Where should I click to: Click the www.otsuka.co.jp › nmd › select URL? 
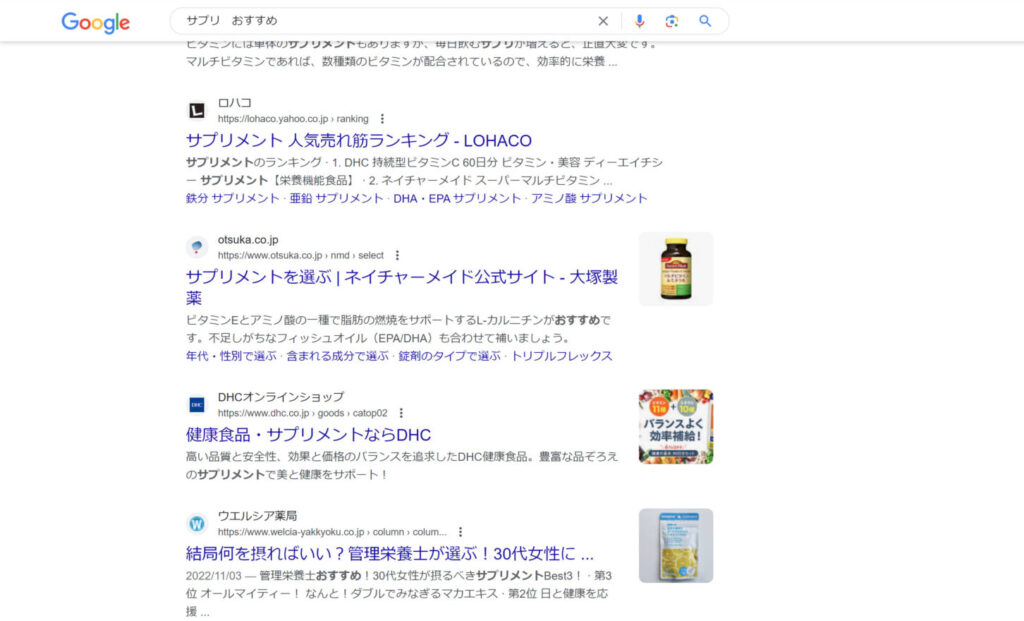coord(301,255)
